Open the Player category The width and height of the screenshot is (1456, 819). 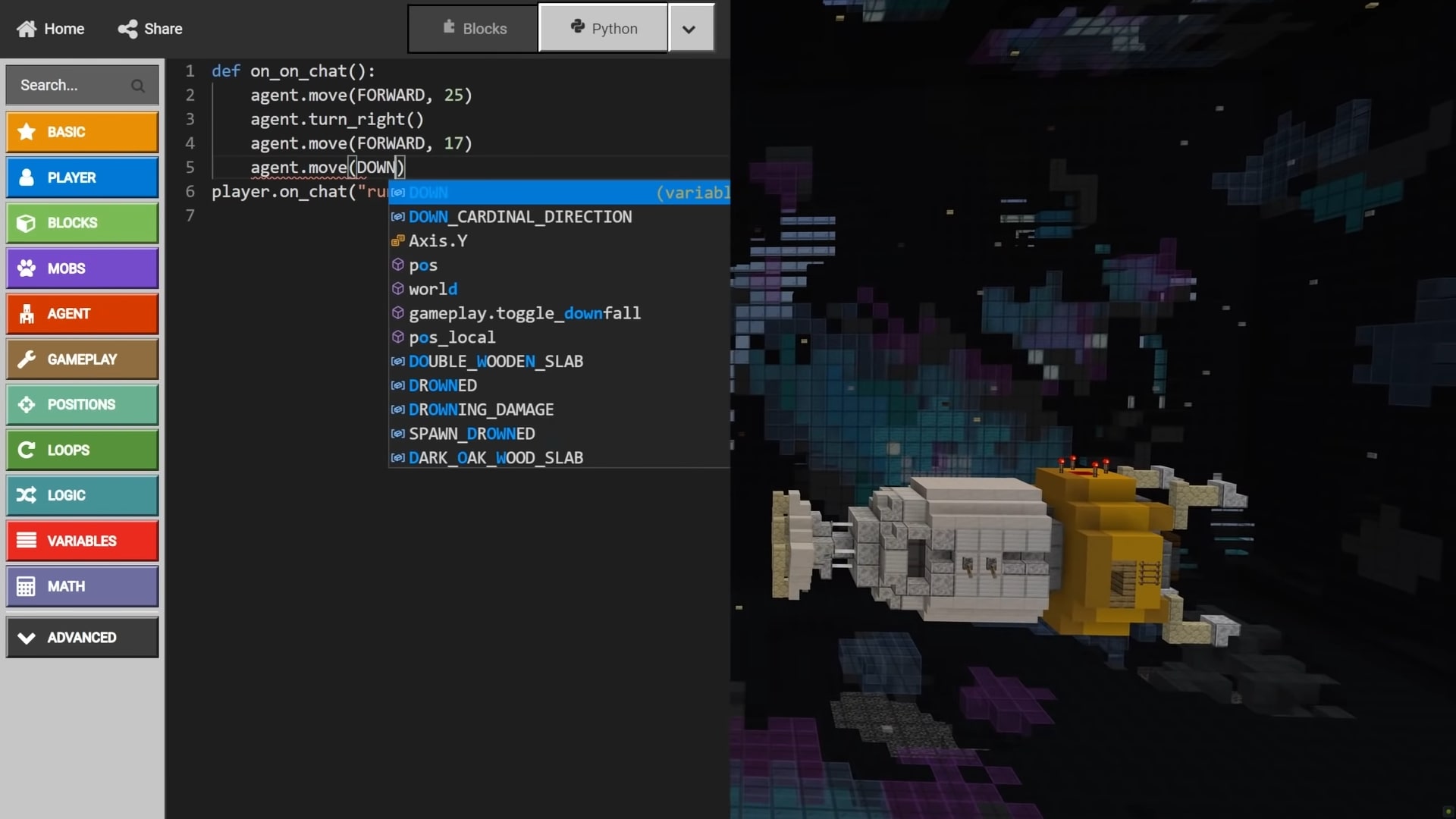pos(82,177)
